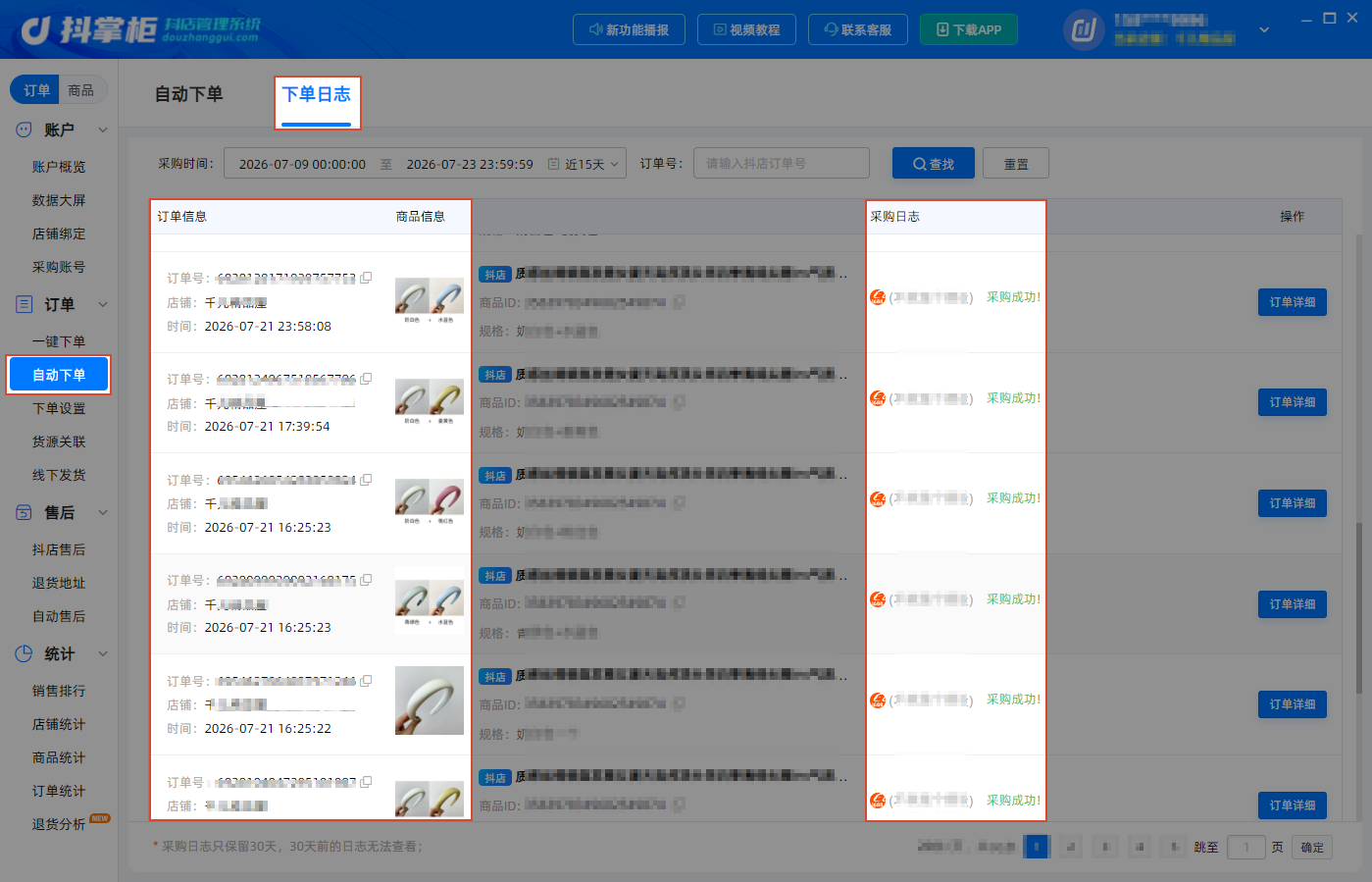Collapse the 订单 sidebar section
1372x882 pixels.
[x=103, y=304]
